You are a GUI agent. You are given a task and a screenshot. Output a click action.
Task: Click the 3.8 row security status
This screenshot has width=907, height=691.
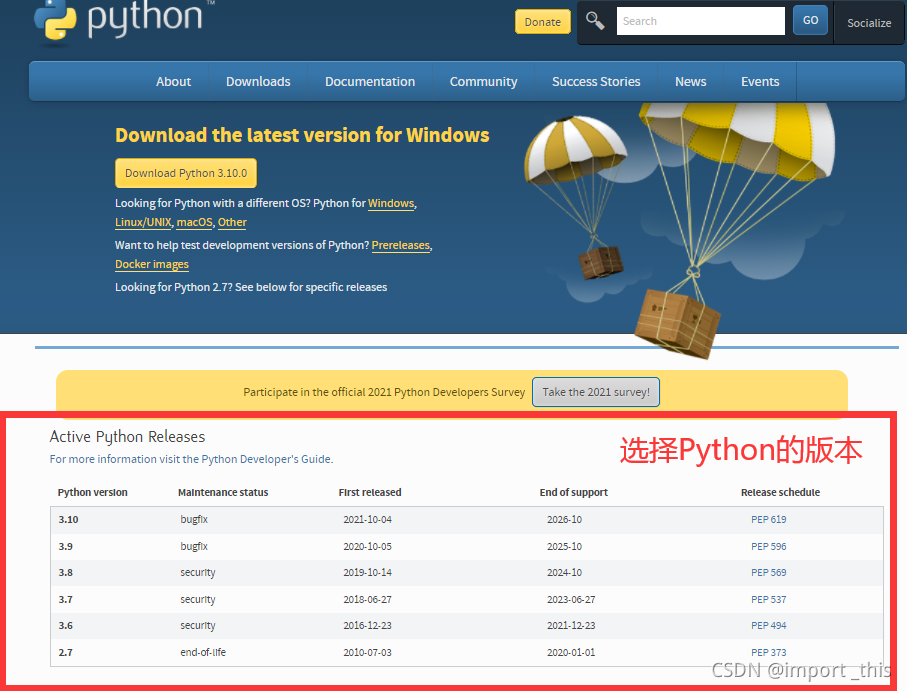pos(198,572)
